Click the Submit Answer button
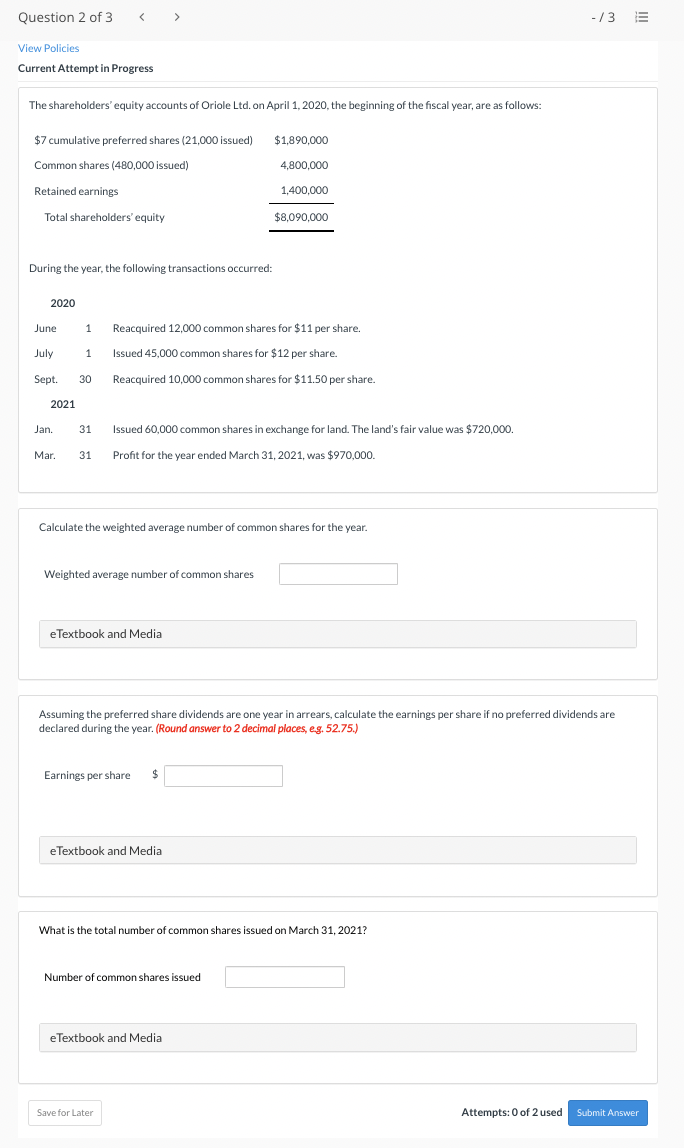Screen dimensions: 684x1148 click(x=607, y=1112)
